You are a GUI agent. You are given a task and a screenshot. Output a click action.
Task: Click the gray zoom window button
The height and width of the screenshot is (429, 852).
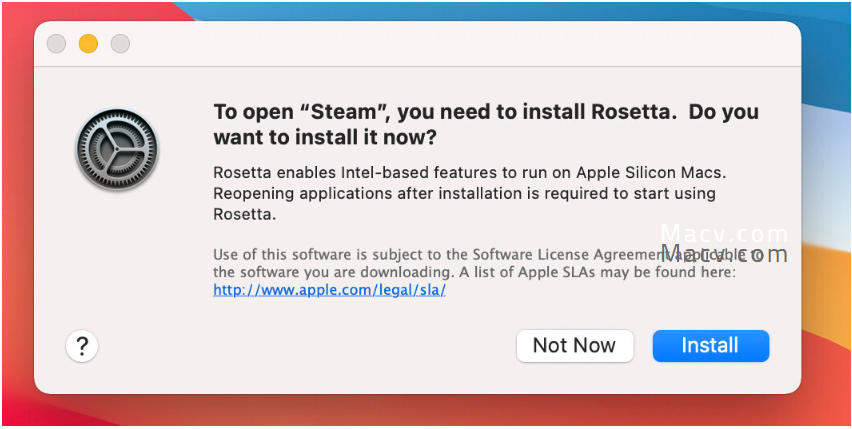click(x=120, y=43)
